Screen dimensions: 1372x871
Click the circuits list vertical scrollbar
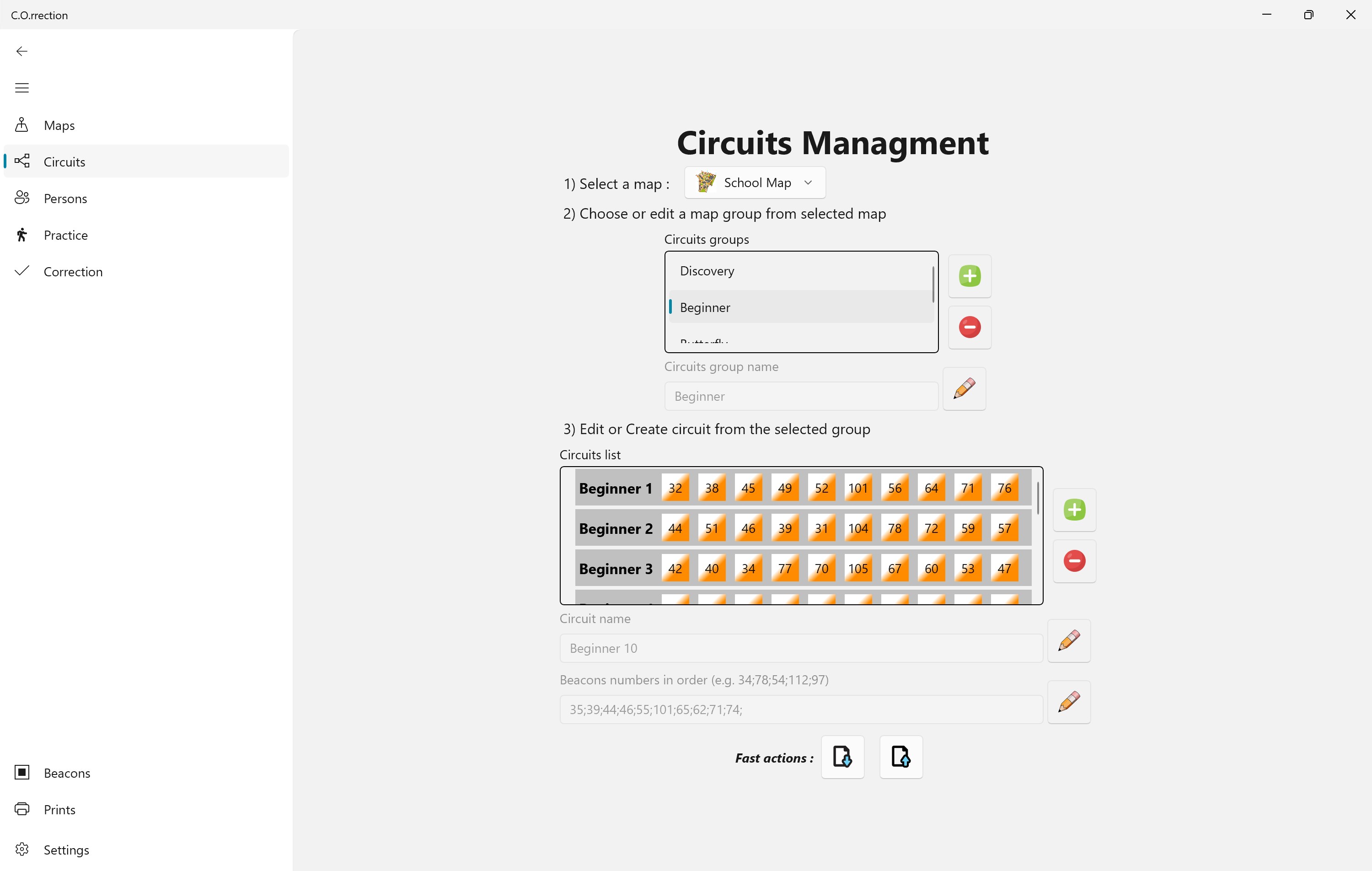(1038, 499)
